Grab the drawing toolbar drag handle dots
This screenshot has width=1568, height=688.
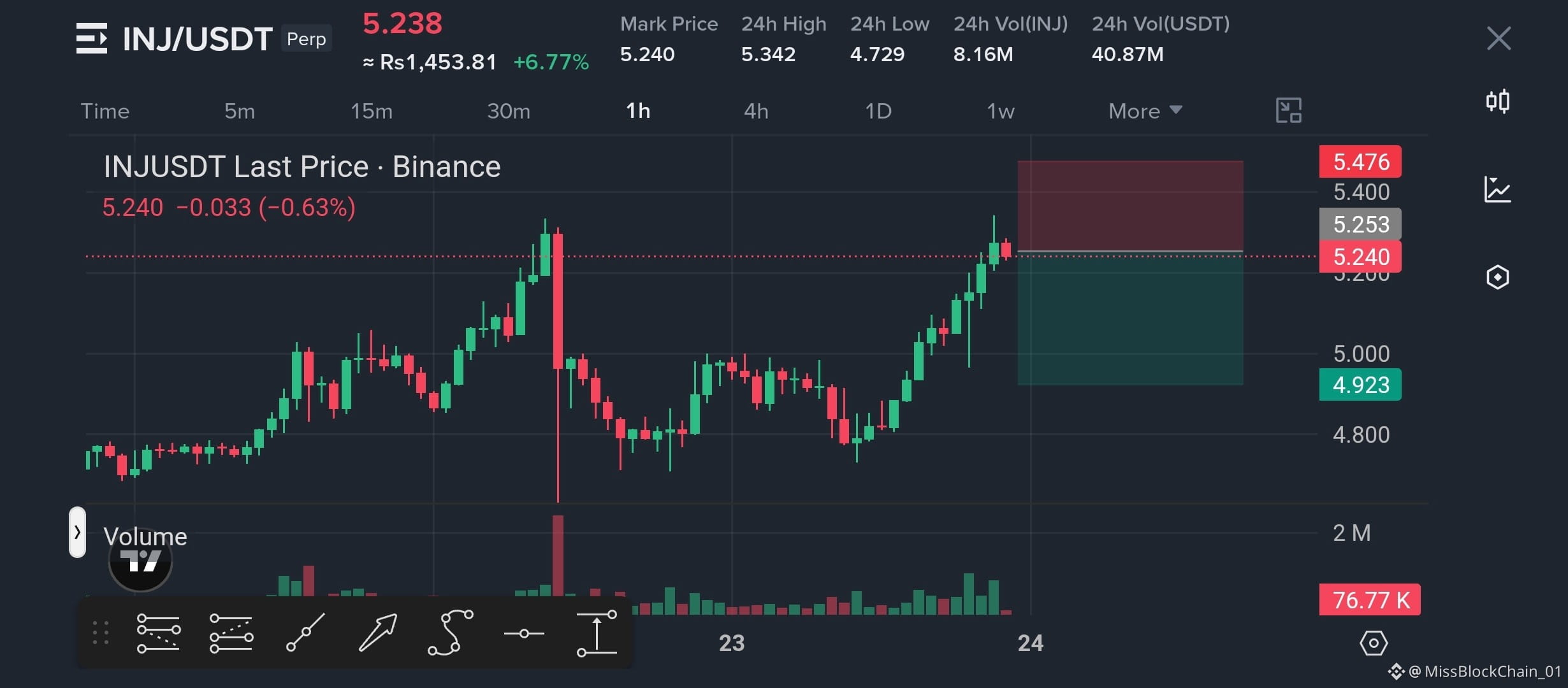(101, 633)
